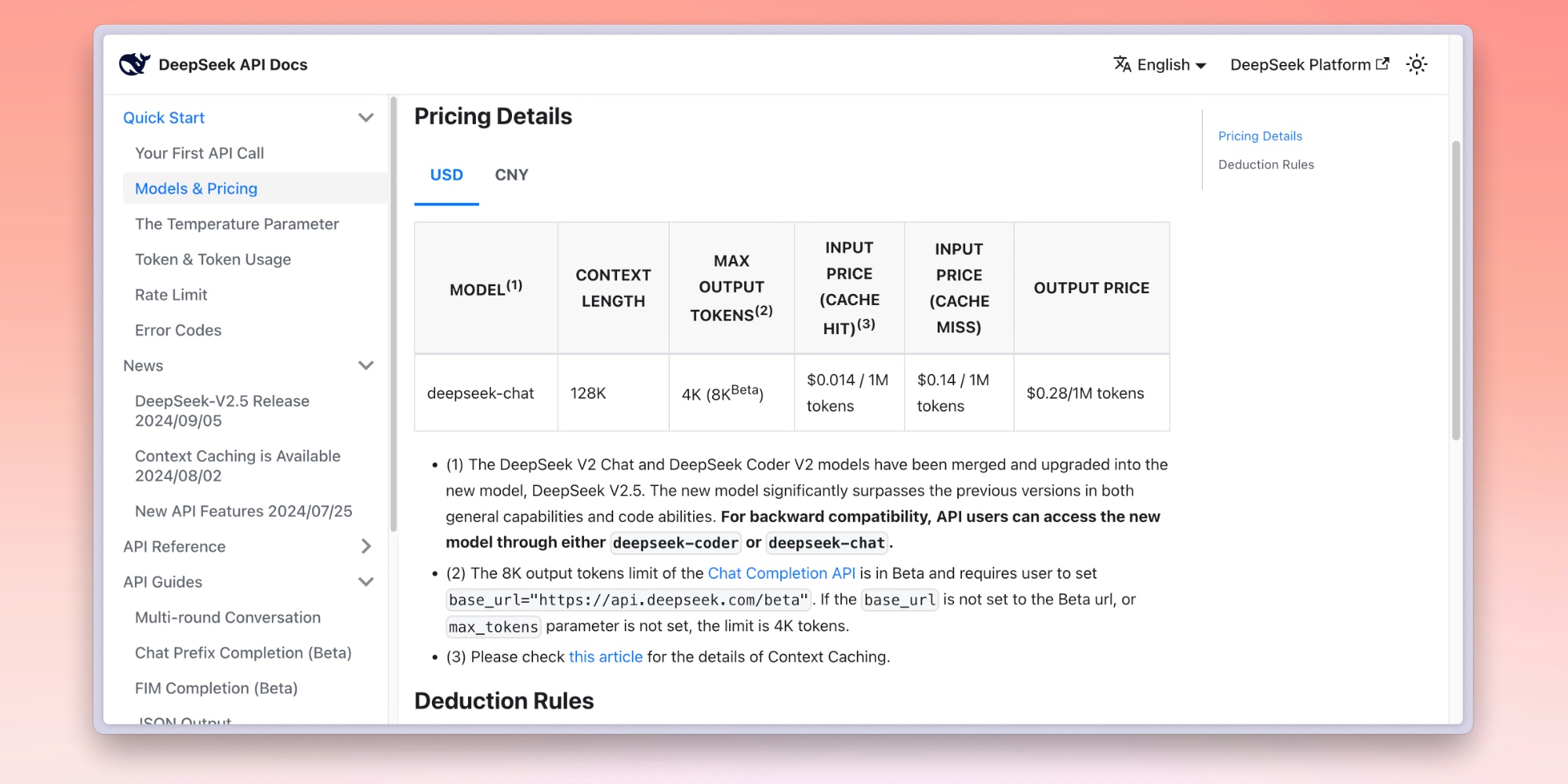Viewport: 1568px width, 784px height.
Task: Open Token & Token Usage page
Action: 212,259
